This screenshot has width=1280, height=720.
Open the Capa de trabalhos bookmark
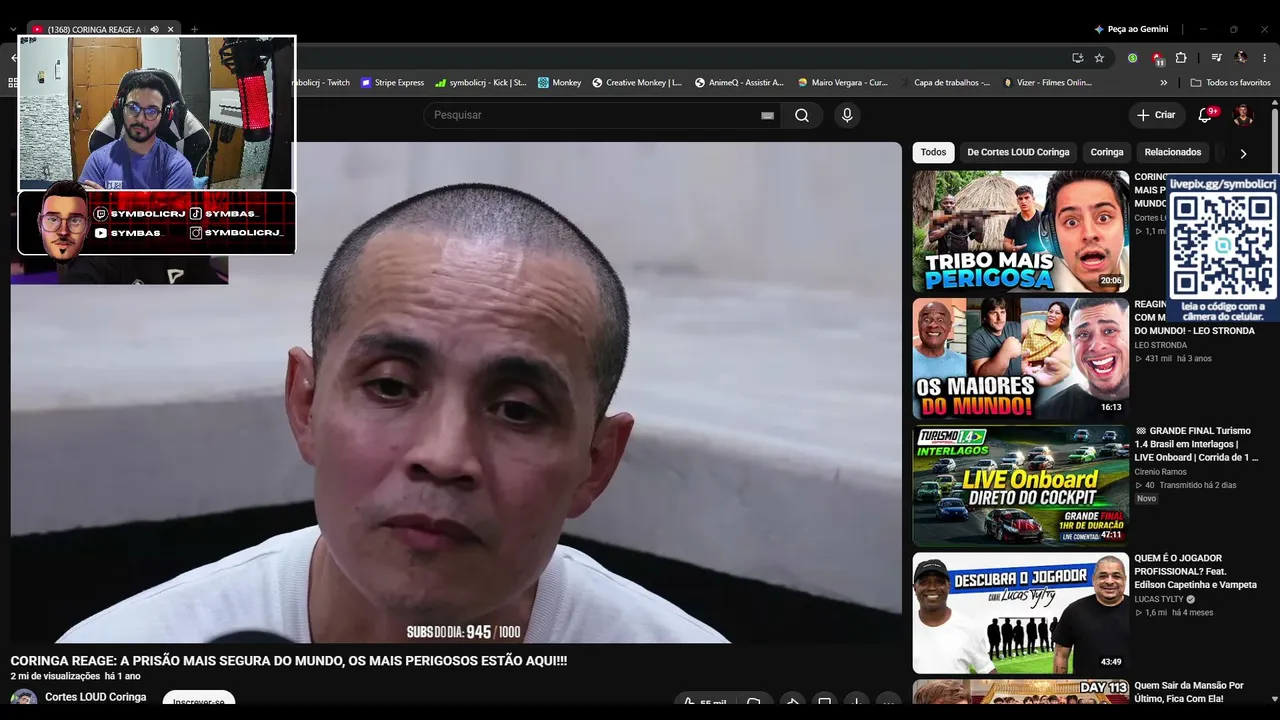(945, 83)
